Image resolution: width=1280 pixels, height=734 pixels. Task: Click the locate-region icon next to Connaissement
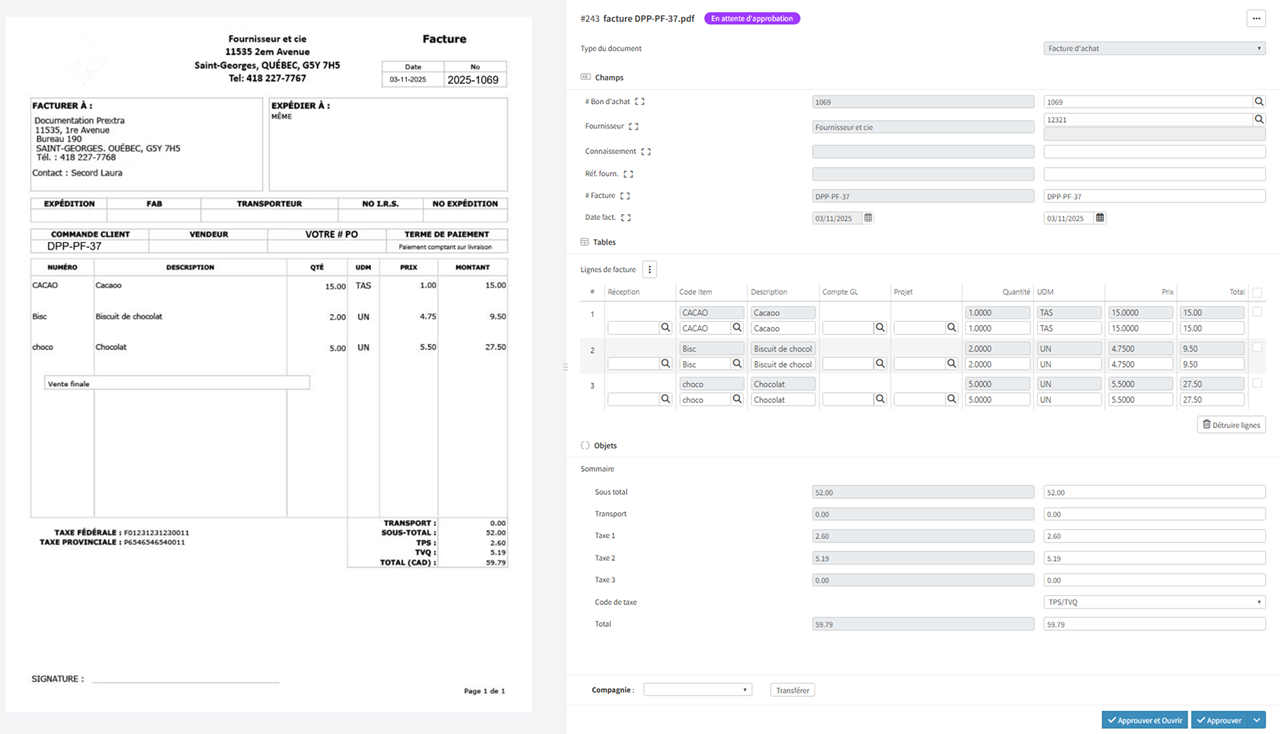[x=646, y=152]
